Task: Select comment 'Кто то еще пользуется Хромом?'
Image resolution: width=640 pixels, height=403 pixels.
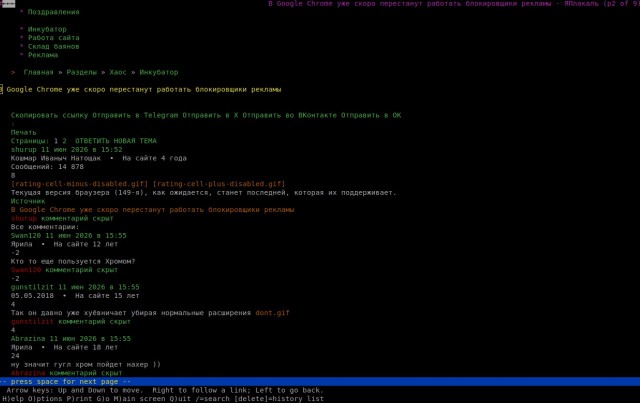Action: [x=73, y=261]
